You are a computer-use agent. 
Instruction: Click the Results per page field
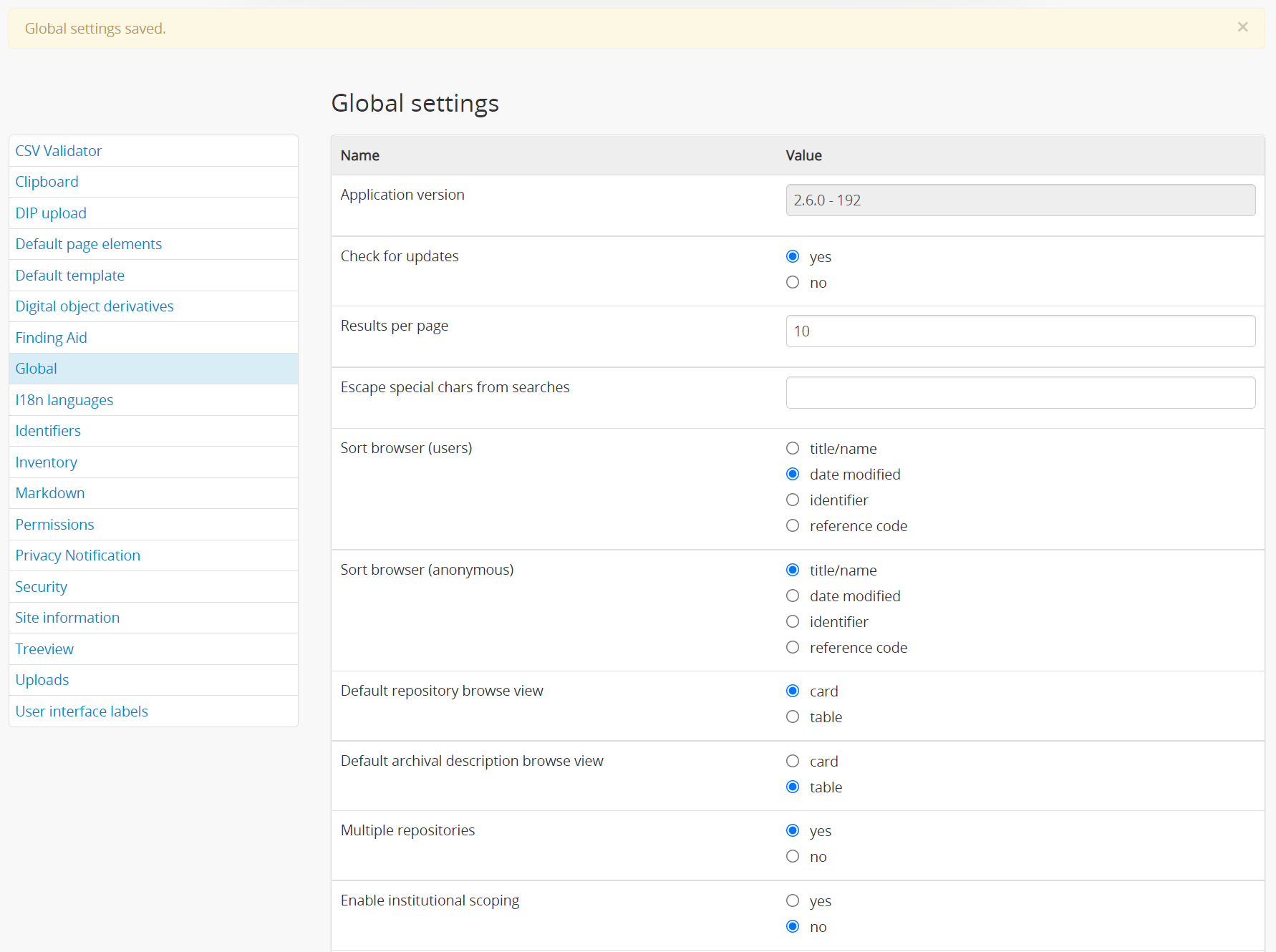[x=1020, y=331]
